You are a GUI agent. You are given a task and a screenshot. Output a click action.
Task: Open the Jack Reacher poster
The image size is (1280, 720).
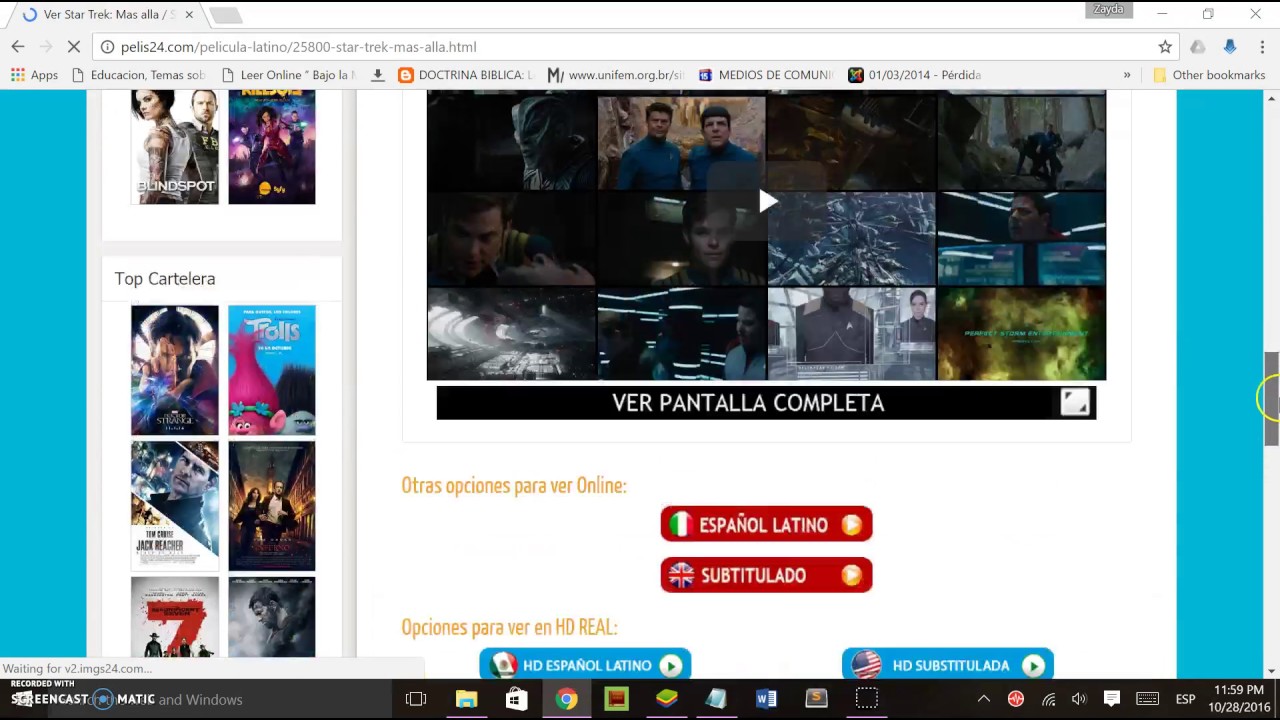click(175, 506)
